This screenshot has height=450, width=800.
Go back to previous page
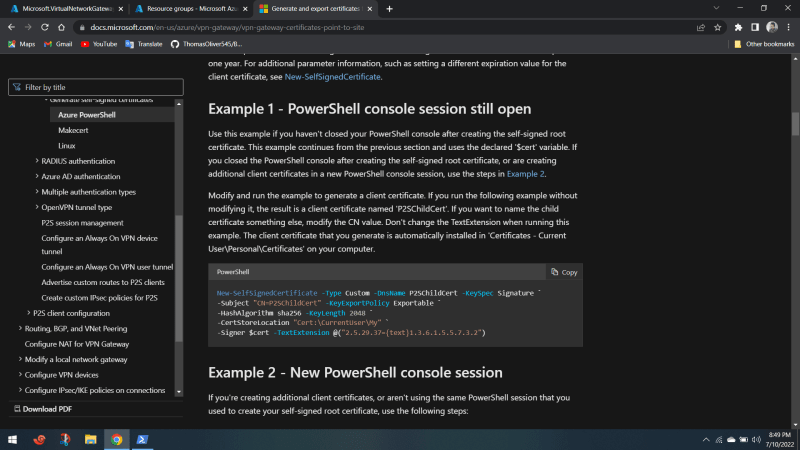[x=11, y=27]
